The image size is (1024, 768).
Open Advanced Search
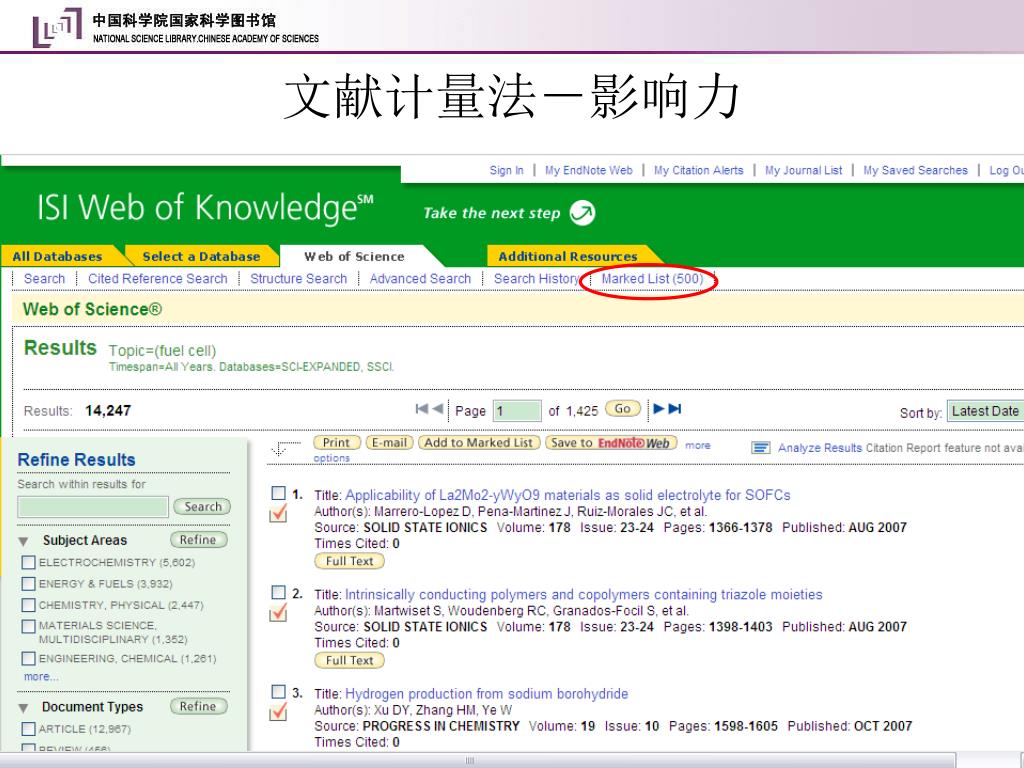click(x=420, y=279)
